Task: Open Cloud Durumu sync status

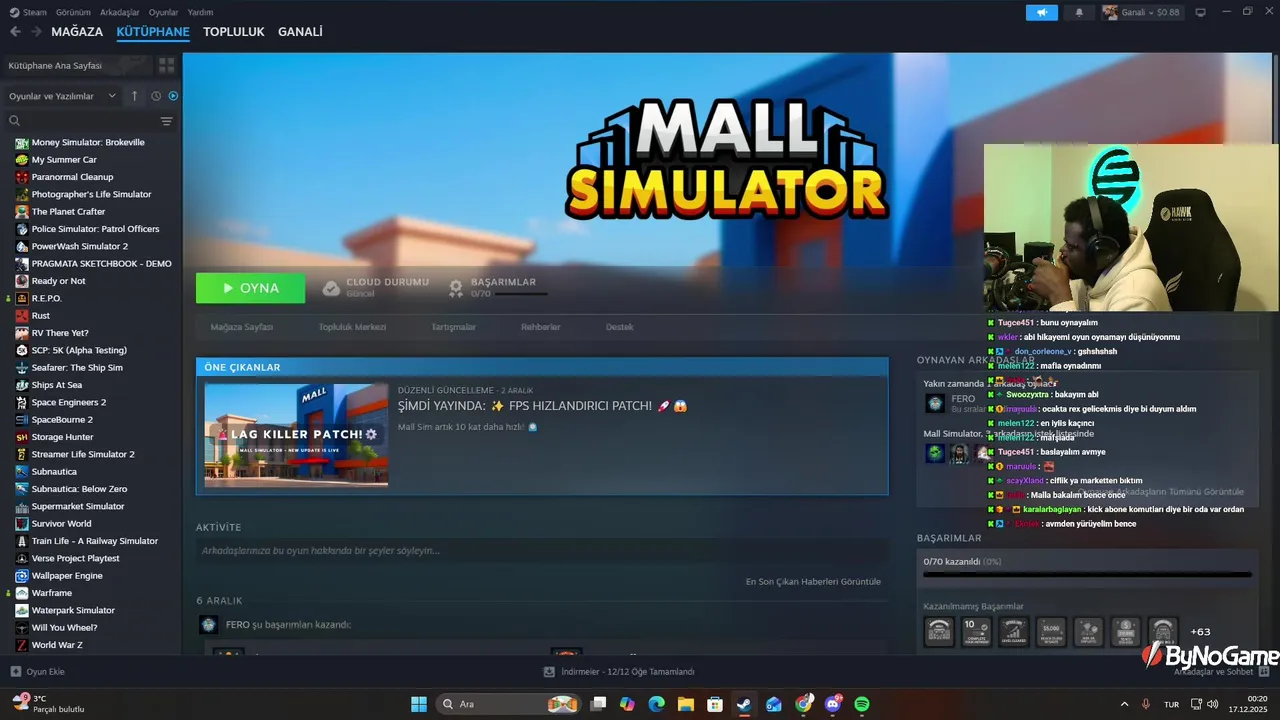Action: point(375,288)
